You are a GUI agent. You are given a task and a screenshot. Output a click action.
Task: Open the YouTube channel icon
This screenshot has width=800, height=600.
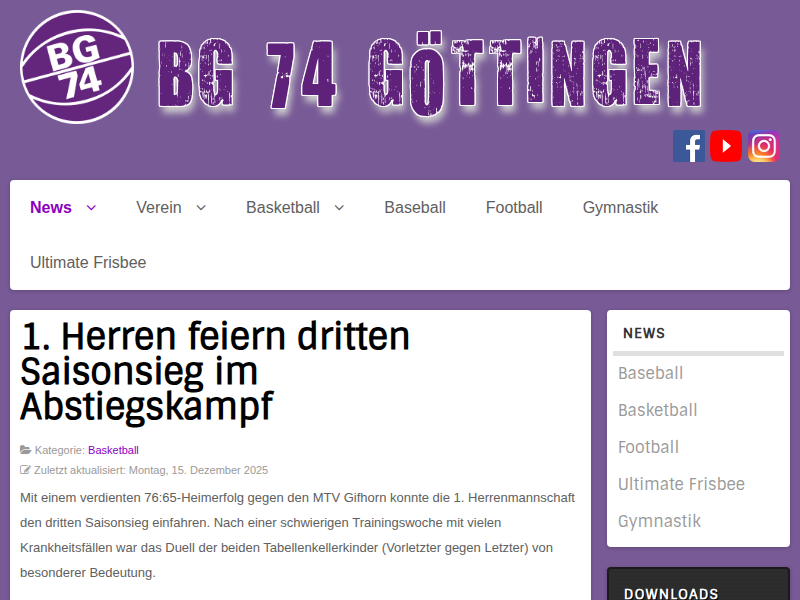coord(726,146)
